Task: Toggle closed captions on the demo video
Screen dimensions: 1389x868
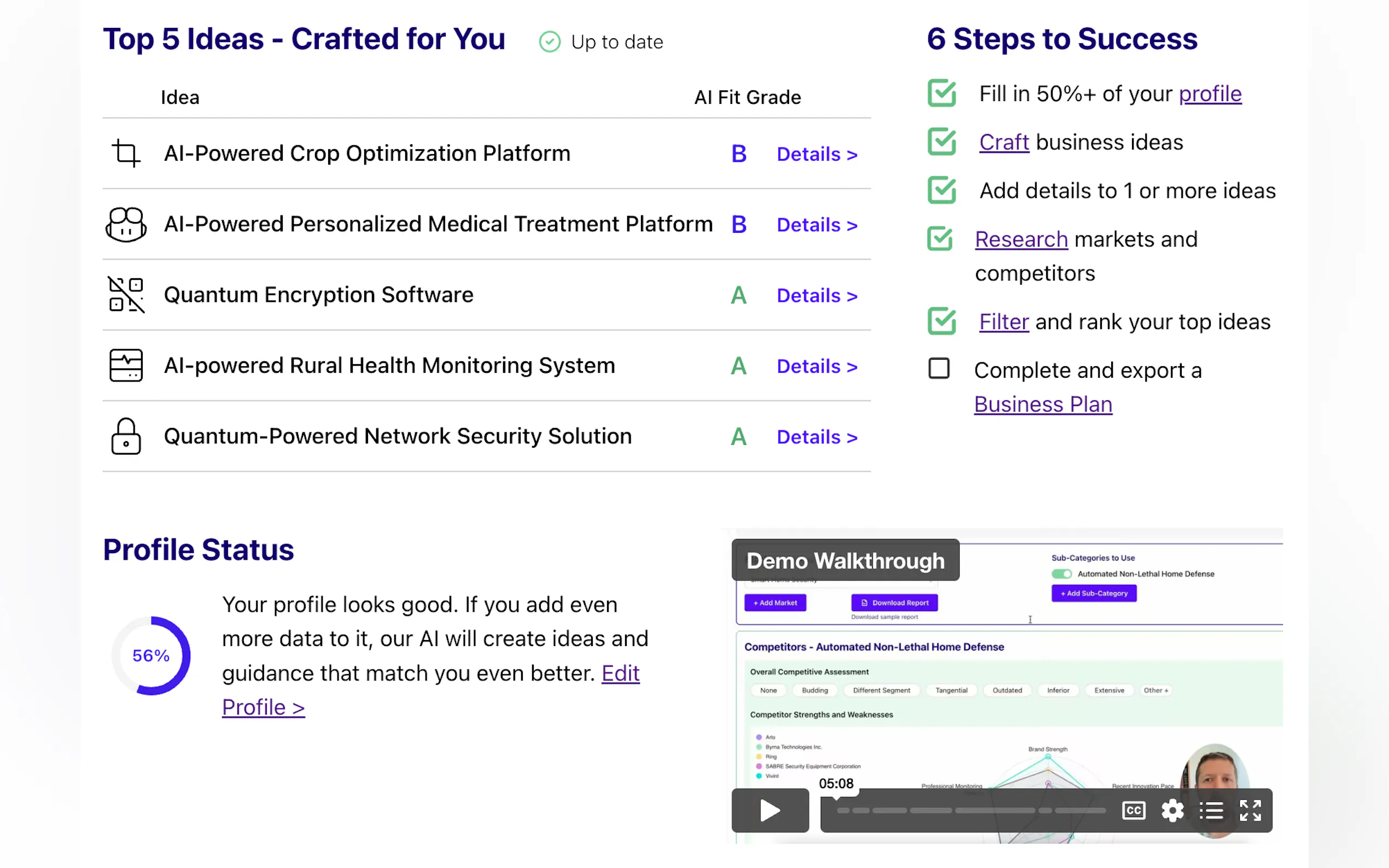Action: 1134,811
